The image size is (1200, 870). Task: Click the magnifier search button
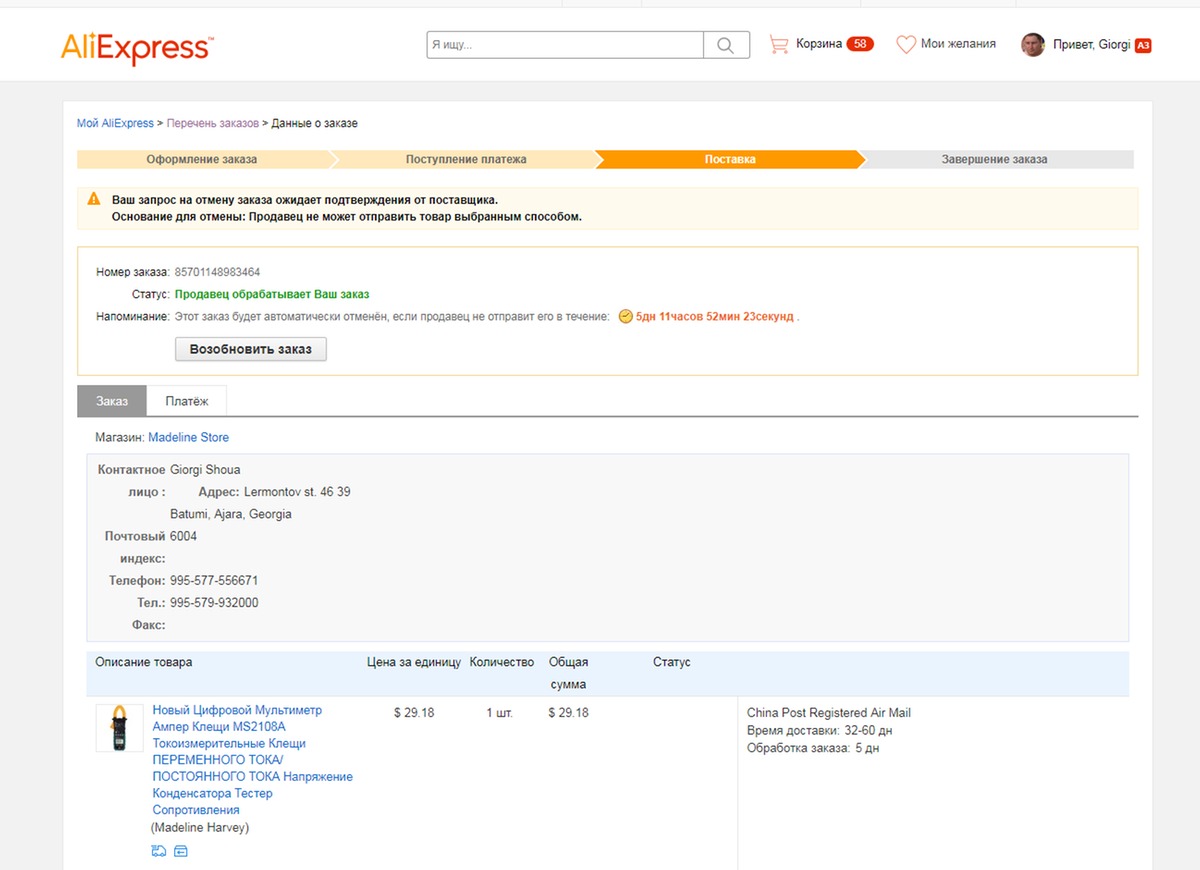point(726,45)
